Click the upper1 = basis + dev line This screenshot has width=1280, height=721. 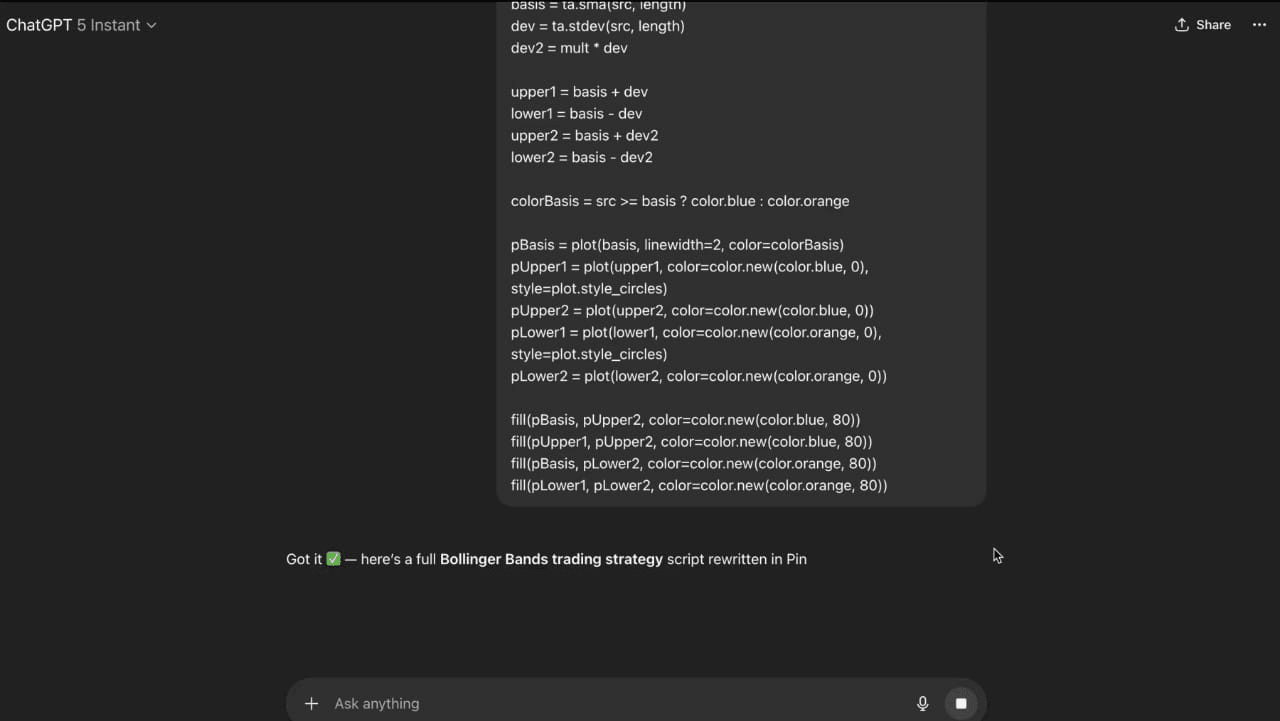click(579, 92)
